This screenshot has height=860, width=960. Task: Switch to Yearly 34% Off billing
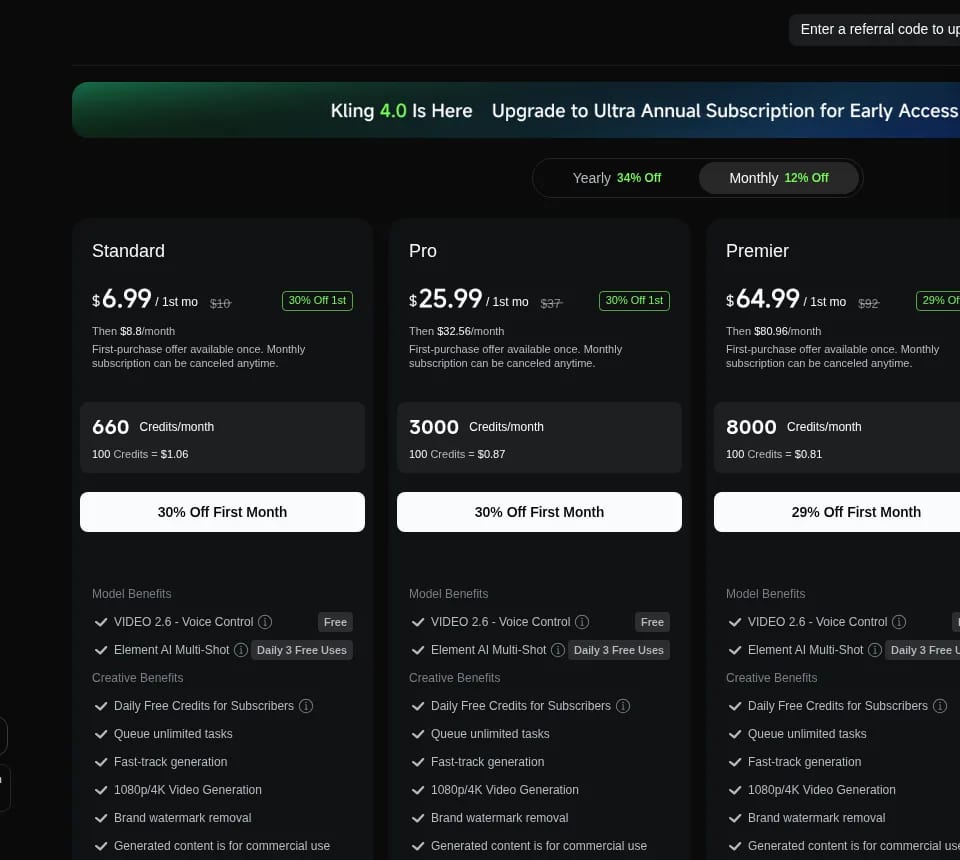(617, 178)
